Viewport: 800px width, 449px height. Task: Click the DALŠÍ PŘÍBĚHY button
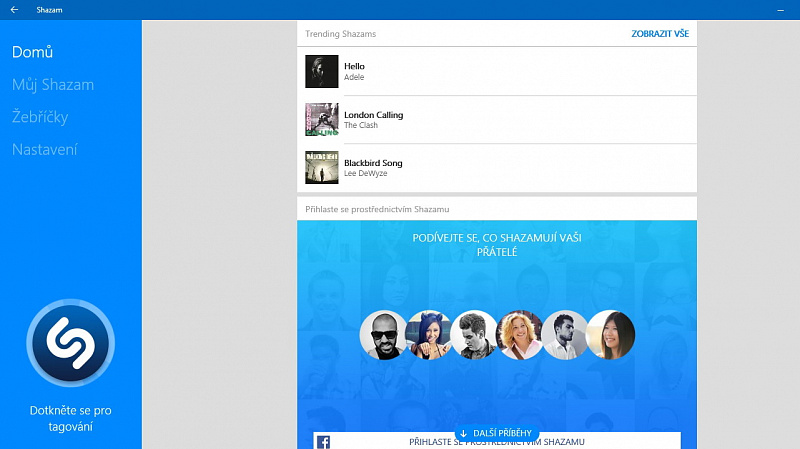pyautogui.click(x=496, y=433)
